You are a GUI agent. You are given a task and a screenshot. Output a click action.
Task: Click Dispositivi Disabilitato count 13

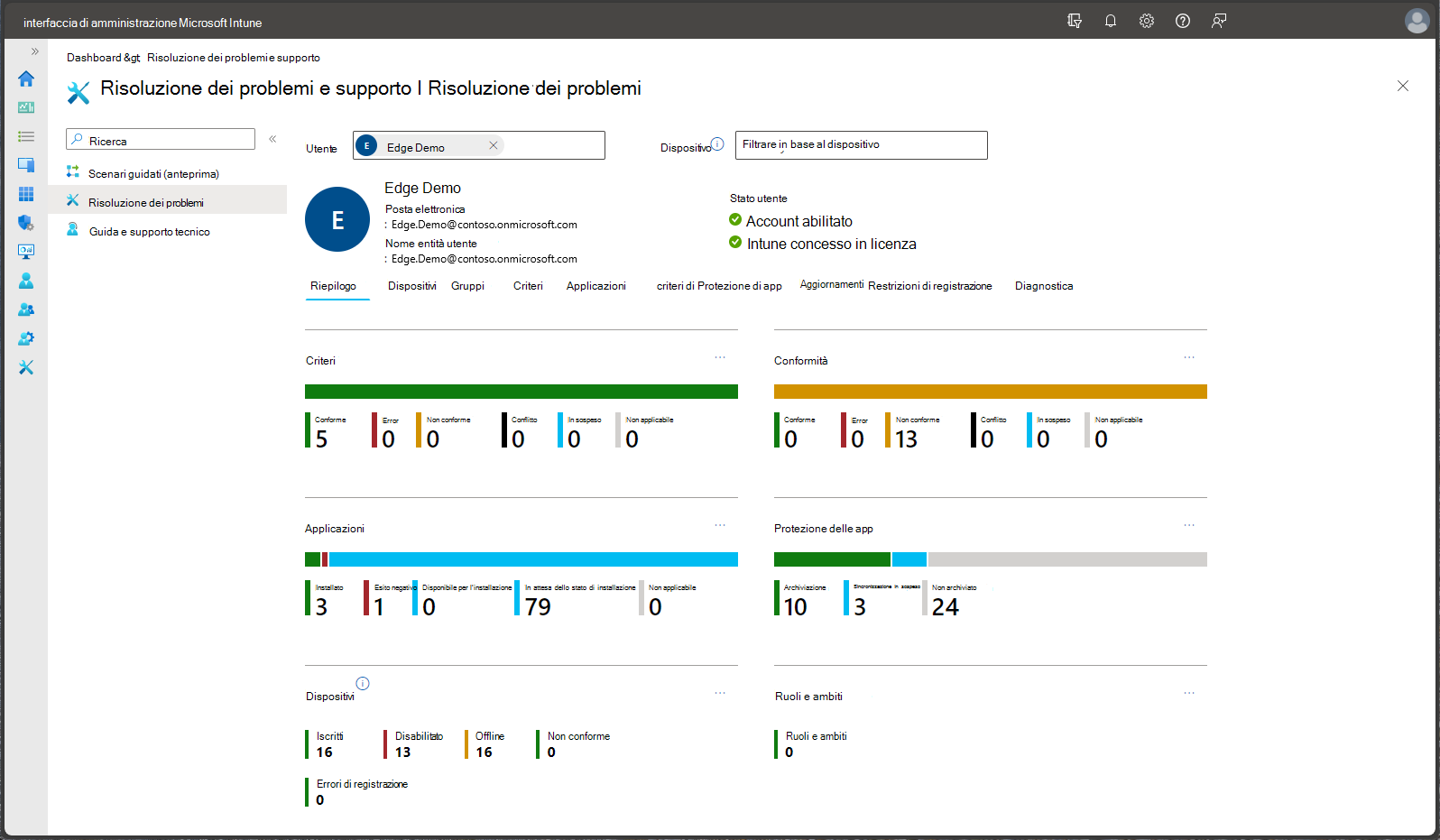(403, 752)
